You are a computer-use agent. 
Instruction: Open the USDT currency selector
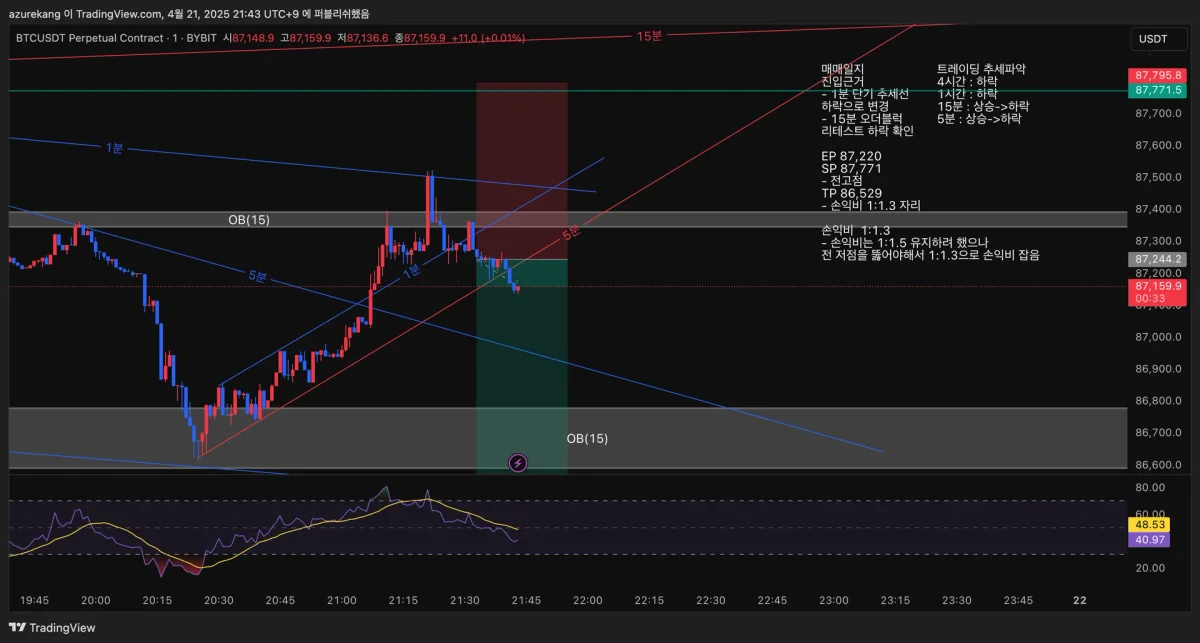tap(1153, 39)
